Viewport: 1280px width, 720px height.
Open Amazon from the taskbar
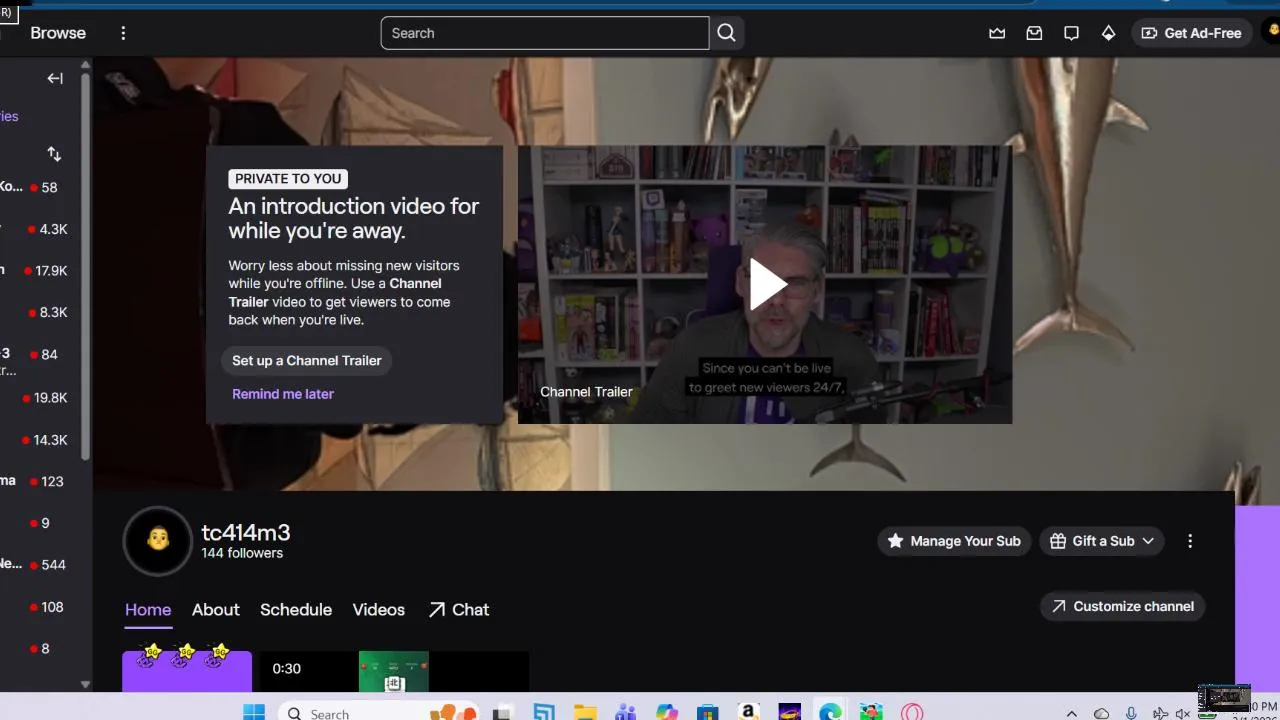pyautogui.click(x=748, y=713)
